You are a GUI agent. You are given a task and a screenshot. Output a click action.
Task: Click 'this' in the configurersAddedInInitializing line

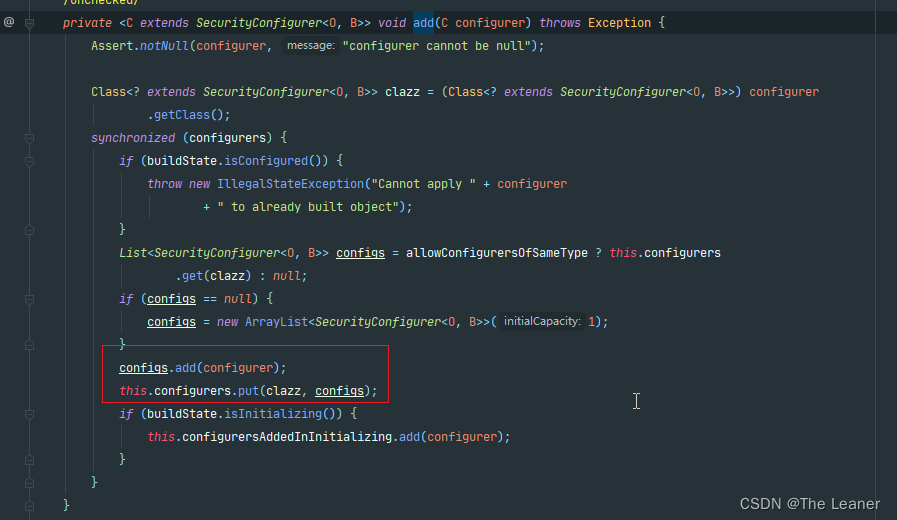[x=161, y=436]
